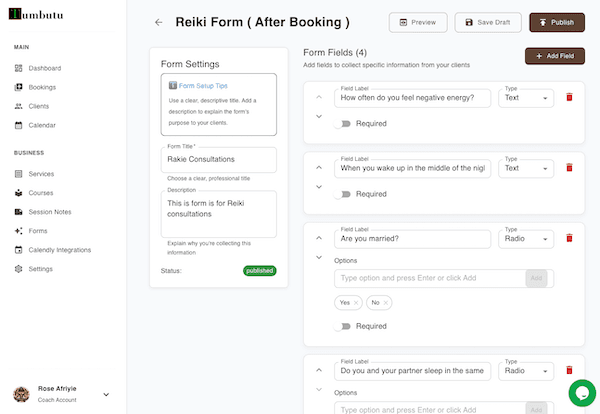
Task: Go back using the left arrow icon
Action: 158,22
